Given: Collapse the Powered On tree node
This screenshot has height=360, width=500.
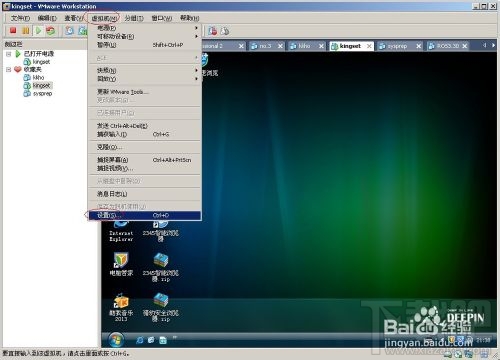Looking at the screenshot, I should click(9, 54).
